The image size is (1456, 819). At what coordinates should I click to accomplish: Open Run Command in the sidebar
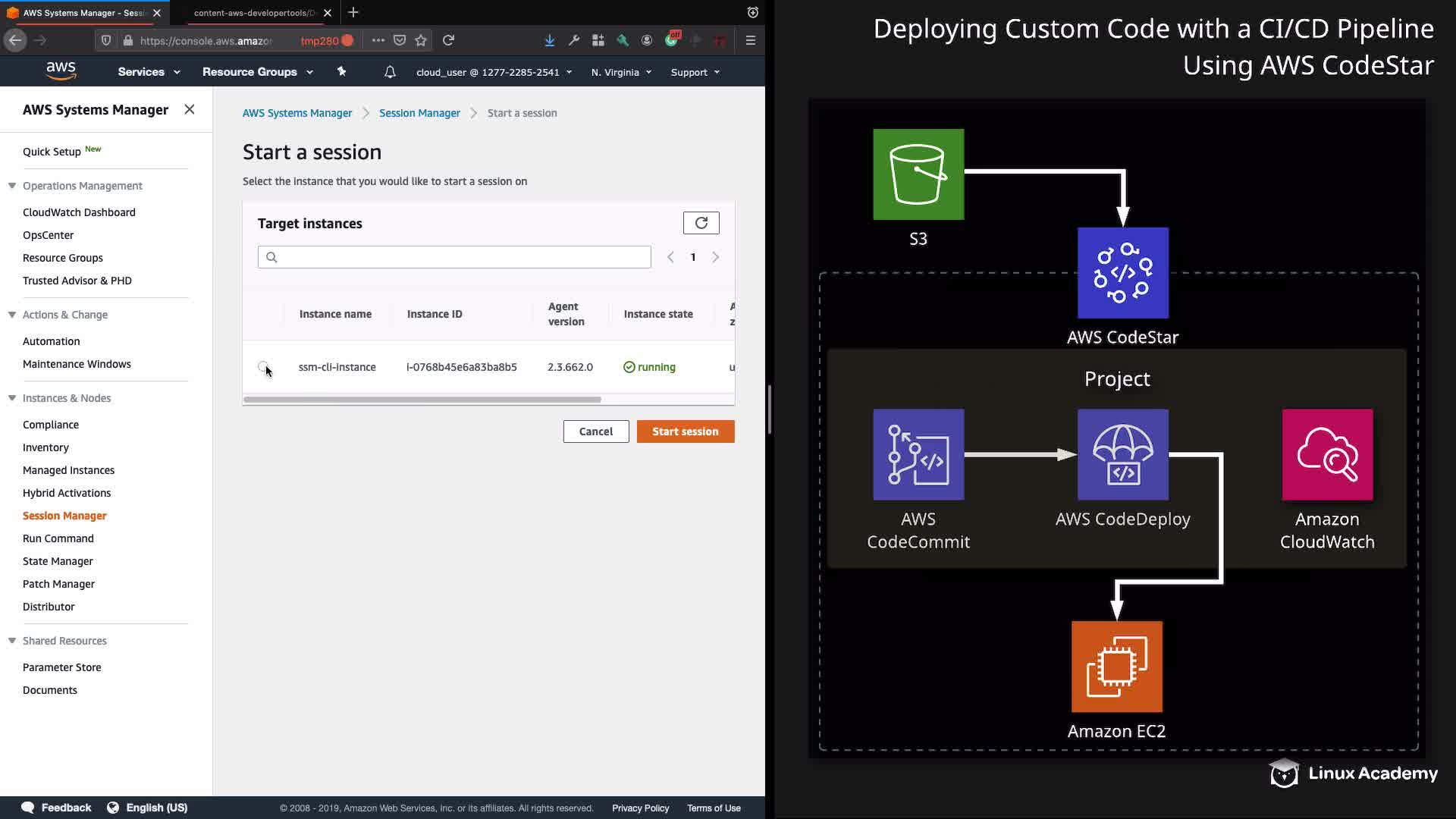point(58,538)
